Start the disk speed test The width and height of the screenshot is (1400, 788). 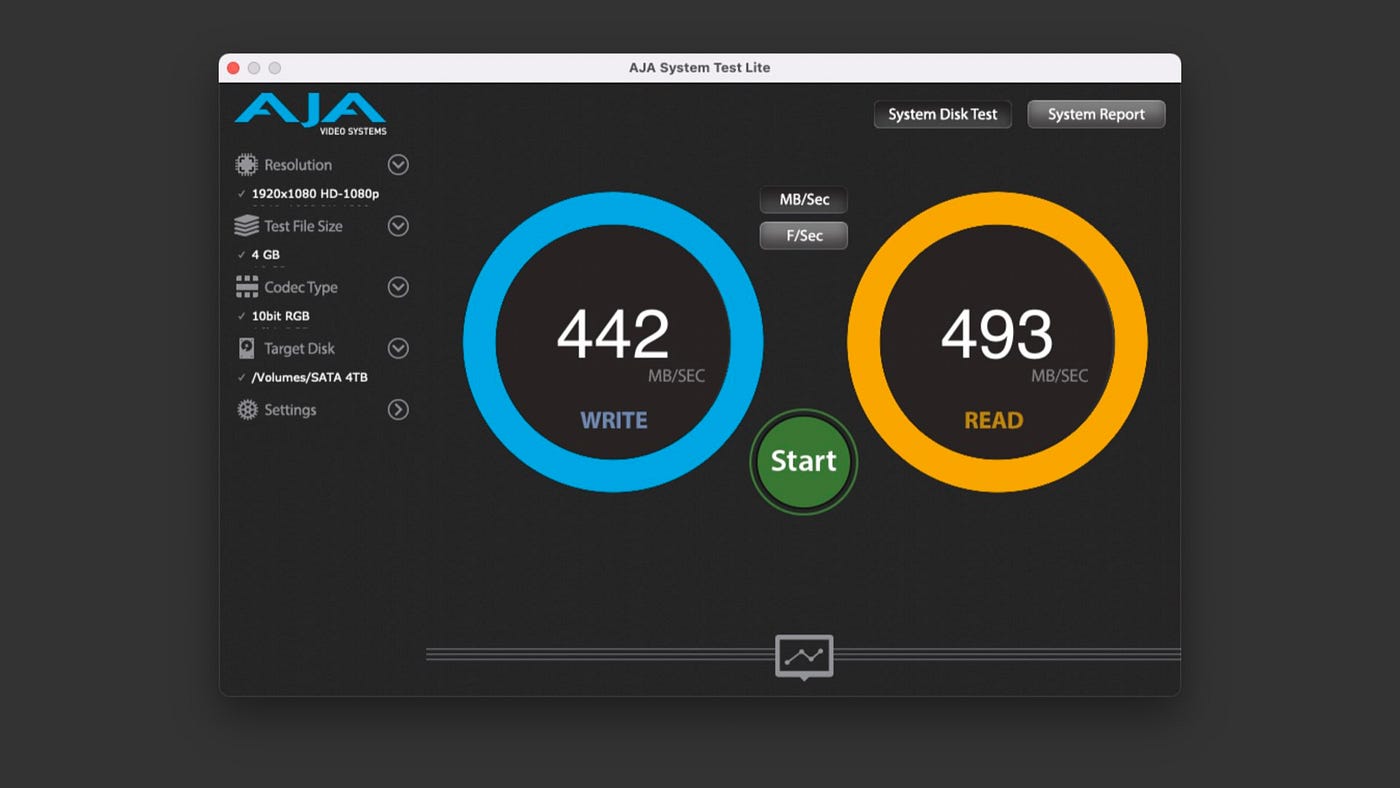[x=803, y=462]
